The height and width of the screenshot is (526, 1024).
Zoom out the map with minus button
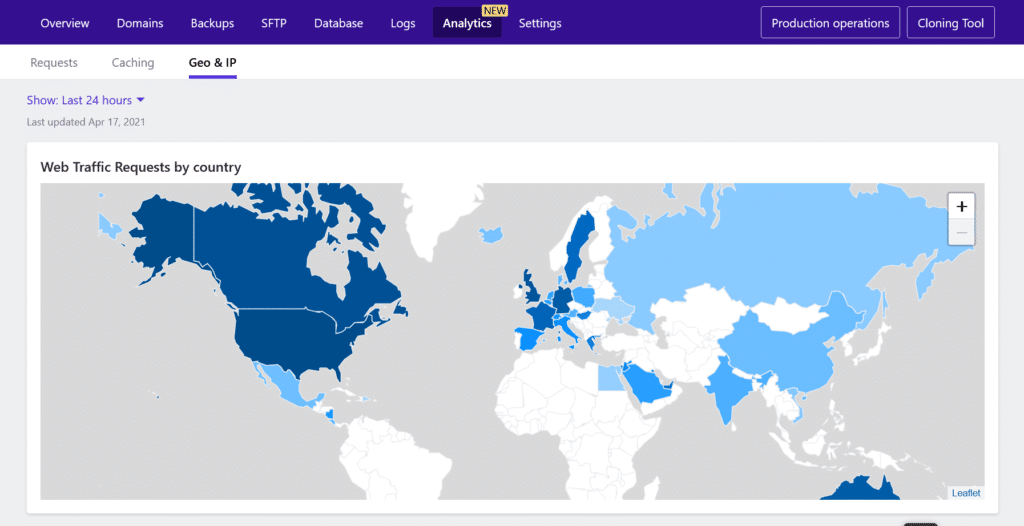point(961,232)
